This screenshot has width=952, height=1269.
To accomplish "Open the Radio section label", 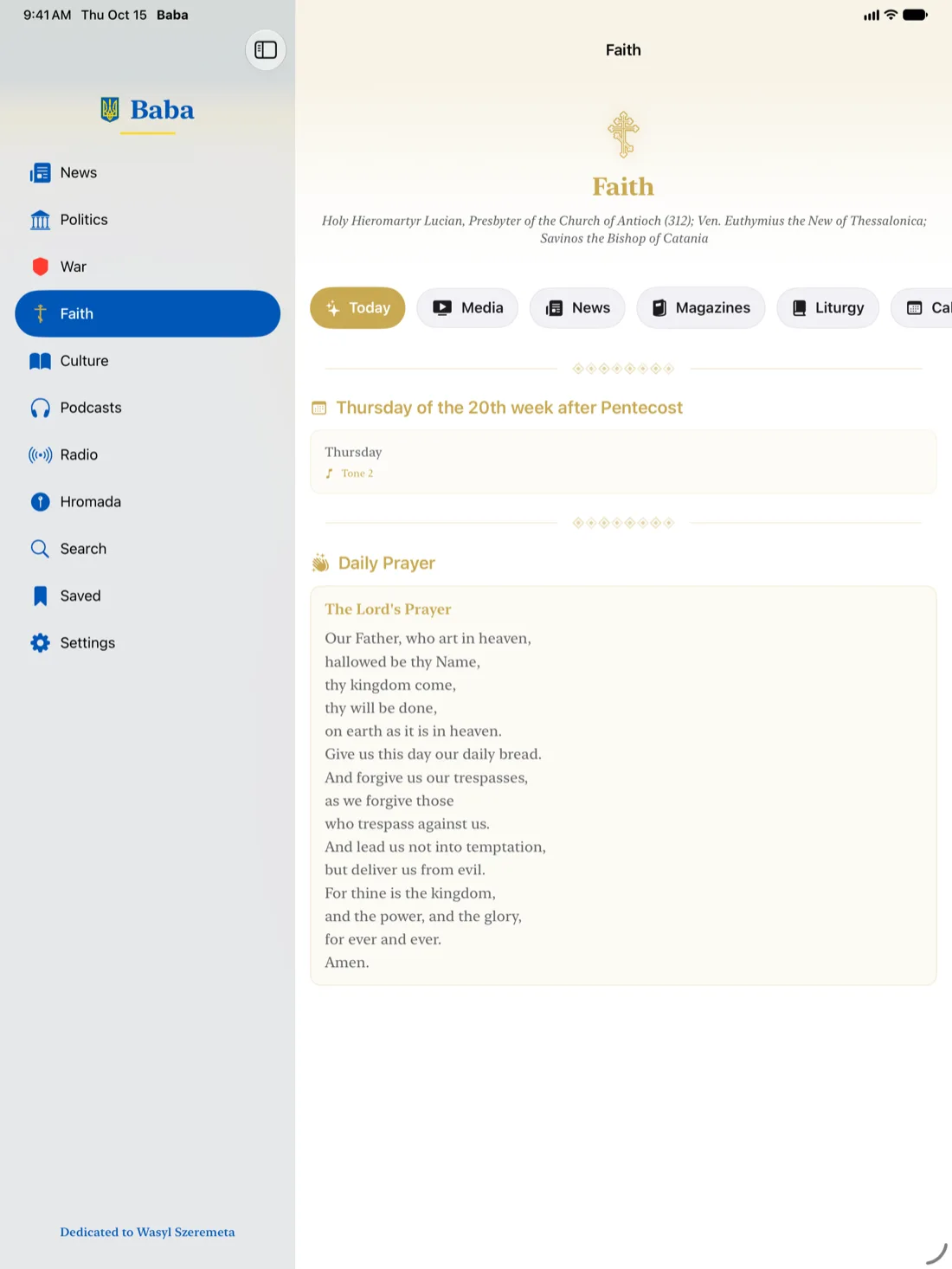I will click(79, 454).
